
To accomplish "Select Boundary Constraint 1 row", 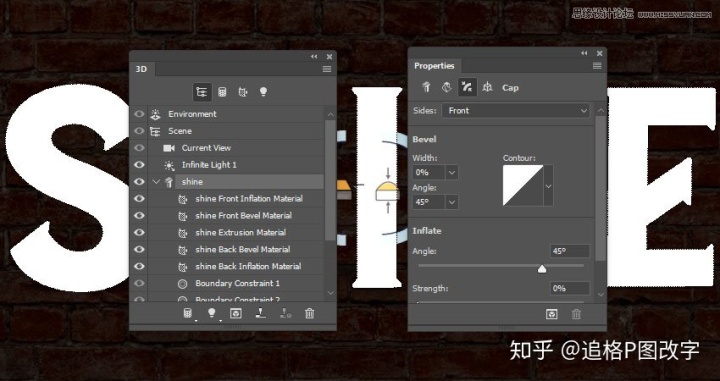I will [x=236, y=283].
